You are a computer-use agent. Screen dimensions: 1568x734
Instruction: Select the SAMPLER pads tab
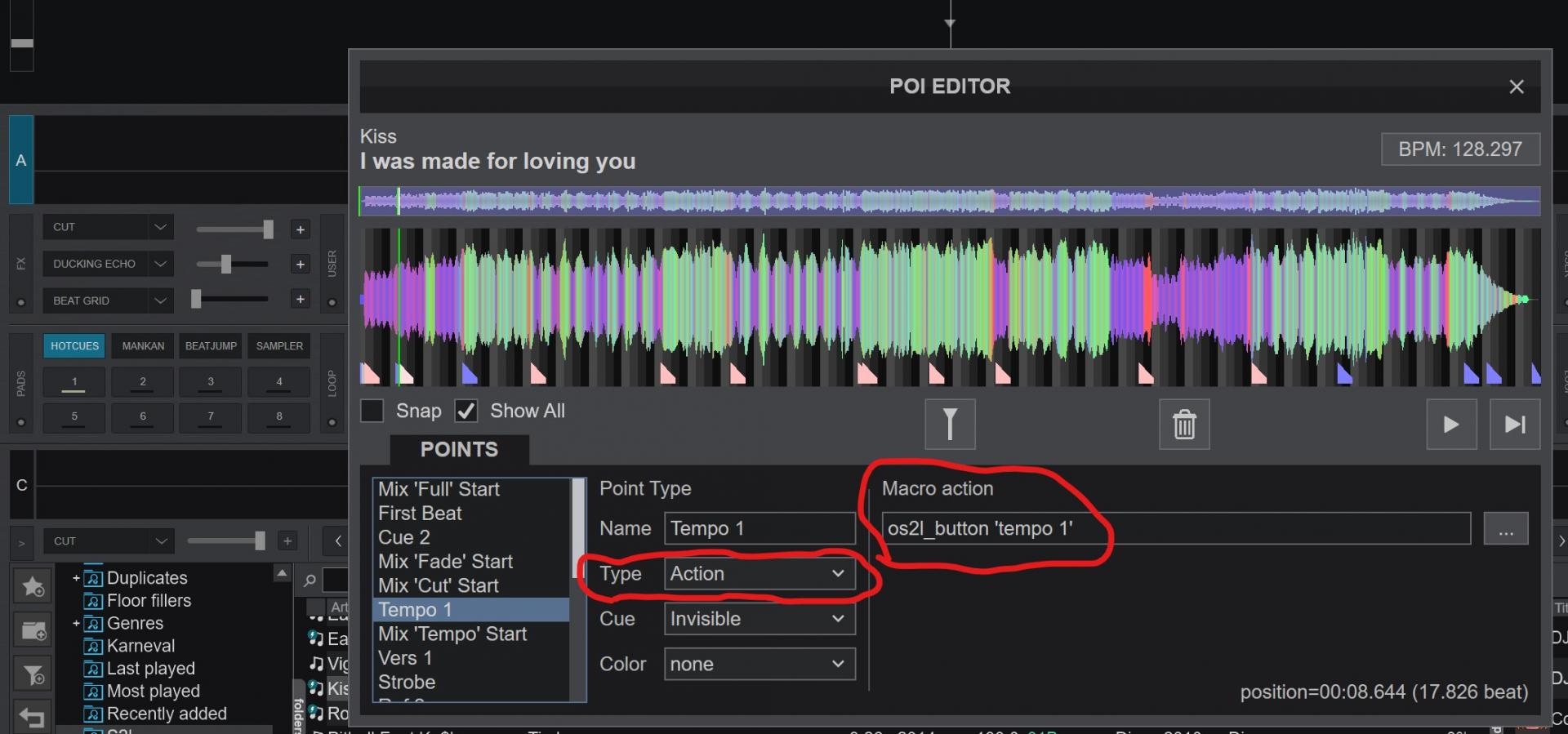279,346
